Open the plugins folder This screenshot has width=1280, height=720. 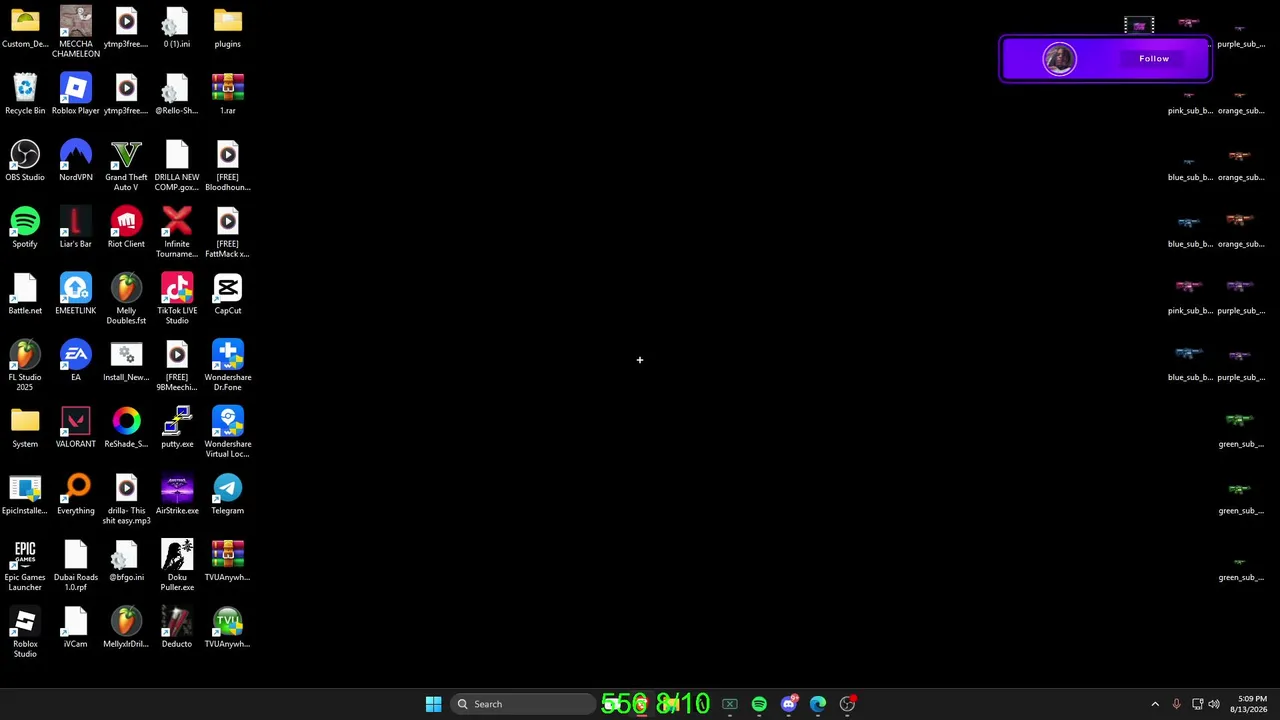tap(227, 29)
